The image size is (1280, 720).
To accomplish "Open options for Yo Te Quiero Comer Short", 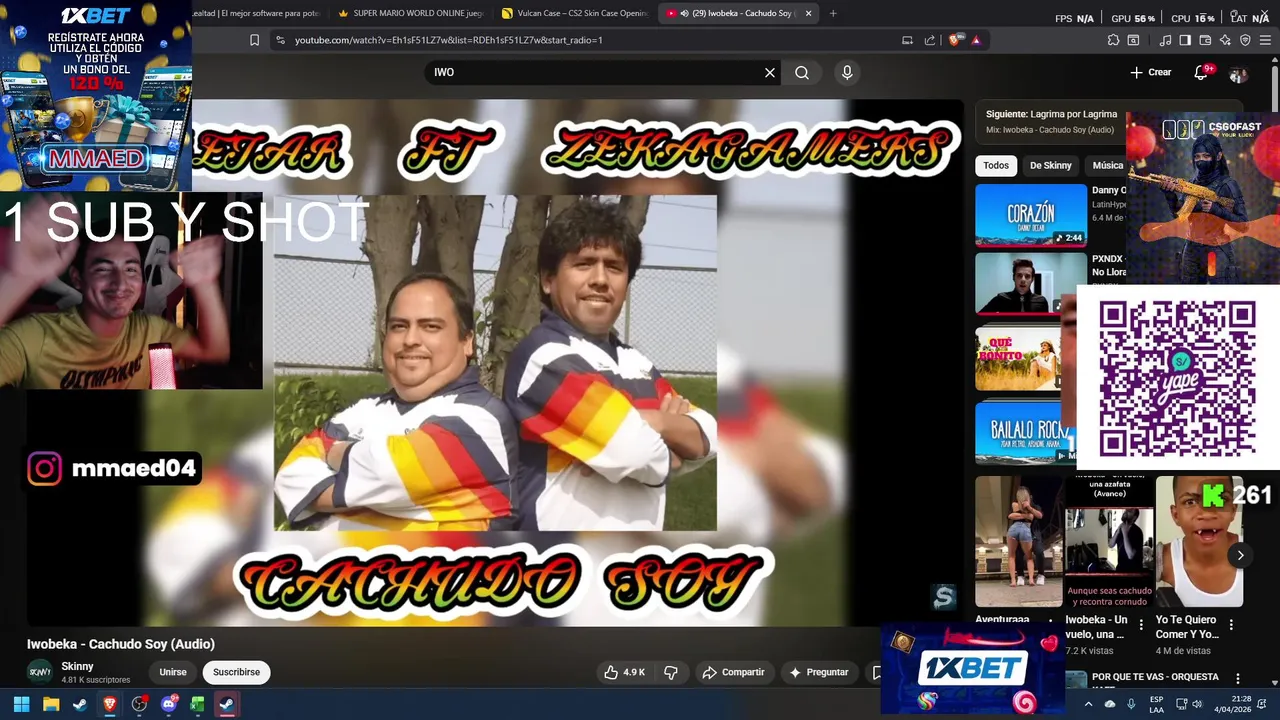I will [1231, 625].
